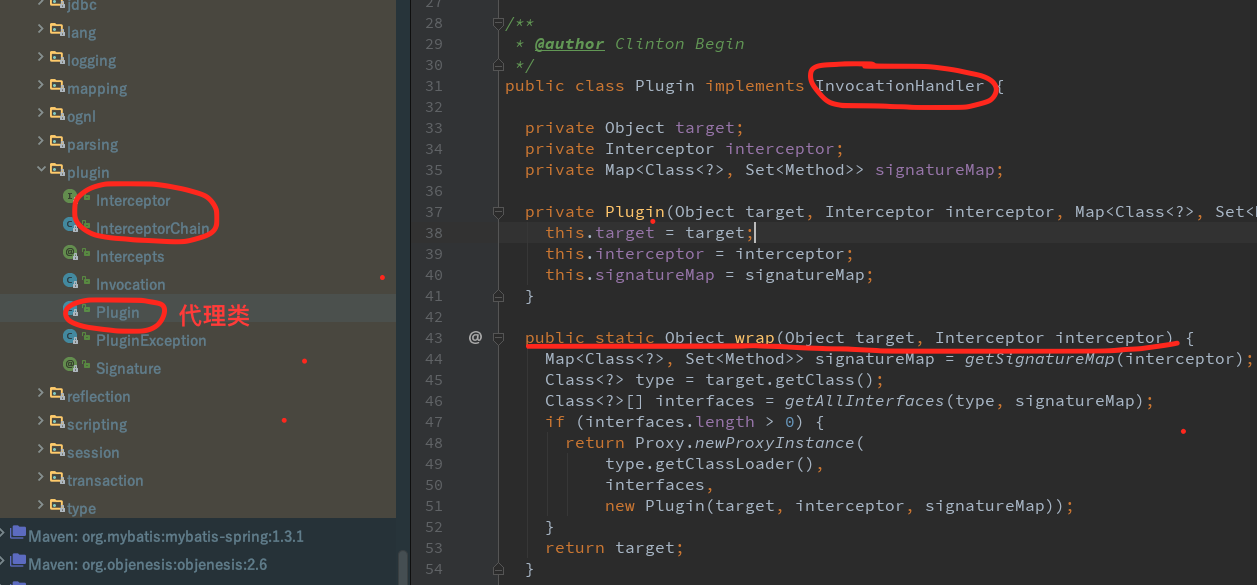The height and width of the screenshot is (585, 1257).
Task: Expand the jdbc package folder
Action: tap(41, 4)
